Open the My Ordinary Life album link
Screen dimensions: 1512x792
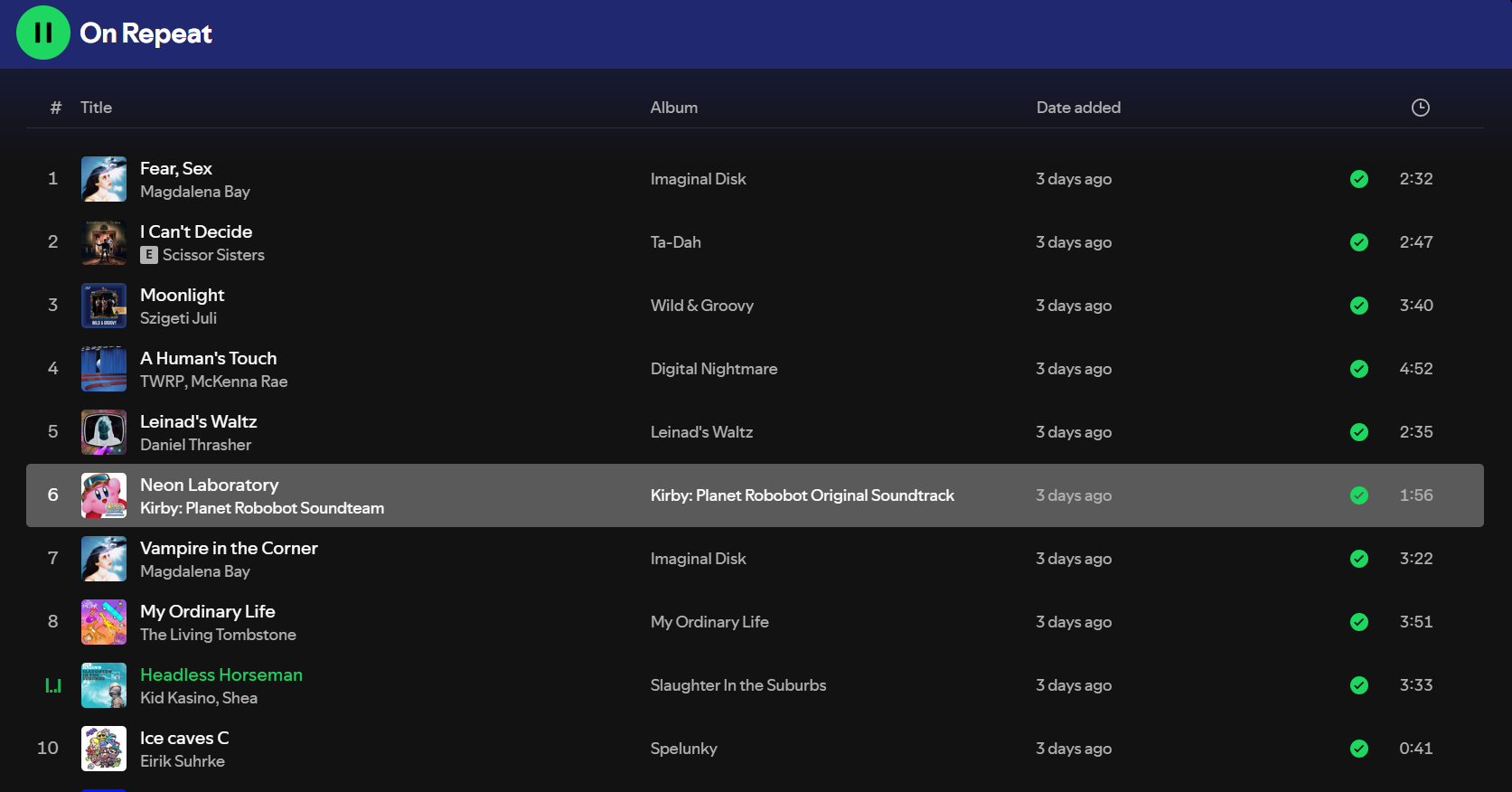pos(709,622)
